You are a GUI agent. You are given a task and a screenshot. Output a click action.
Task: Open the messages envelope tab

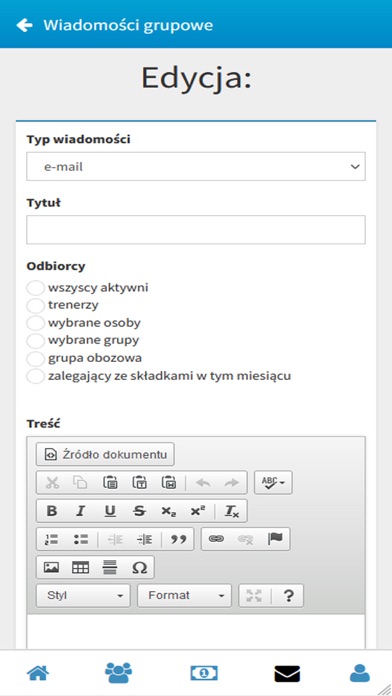pyautogui.click(x=287, y=674)
